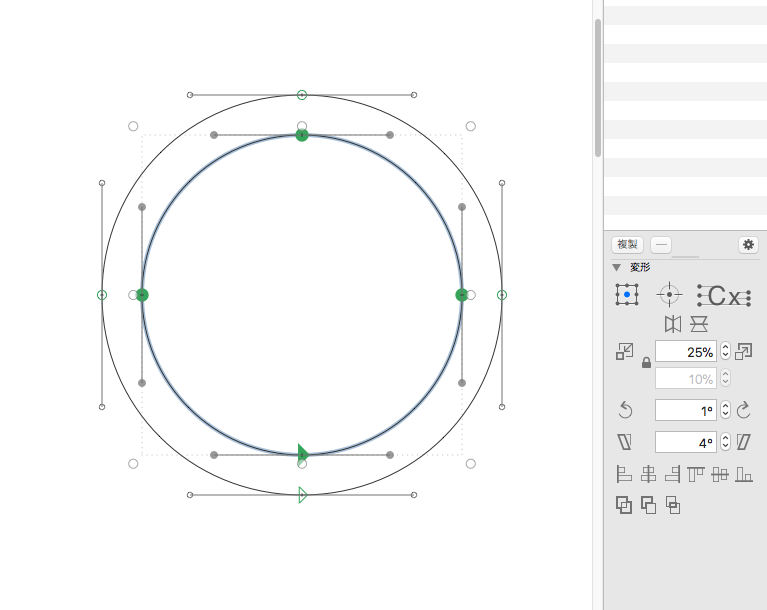Click the outer top node's right off-curve handle
Viewport: 767px width, 610px height.
point(414,95)
